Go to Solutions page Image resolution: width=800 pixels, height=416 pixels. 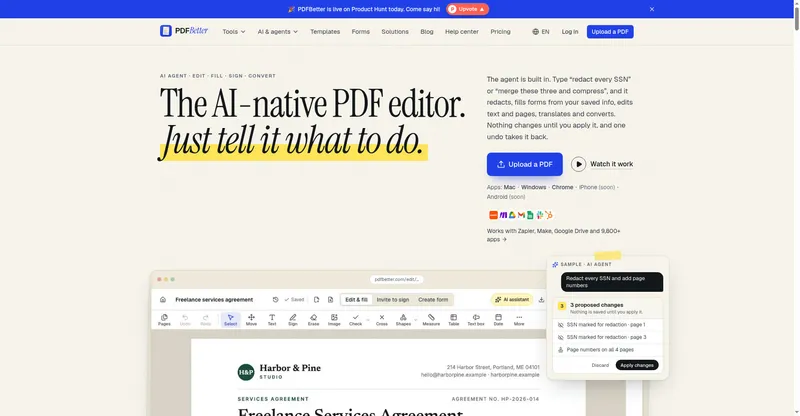click(395, 32)
